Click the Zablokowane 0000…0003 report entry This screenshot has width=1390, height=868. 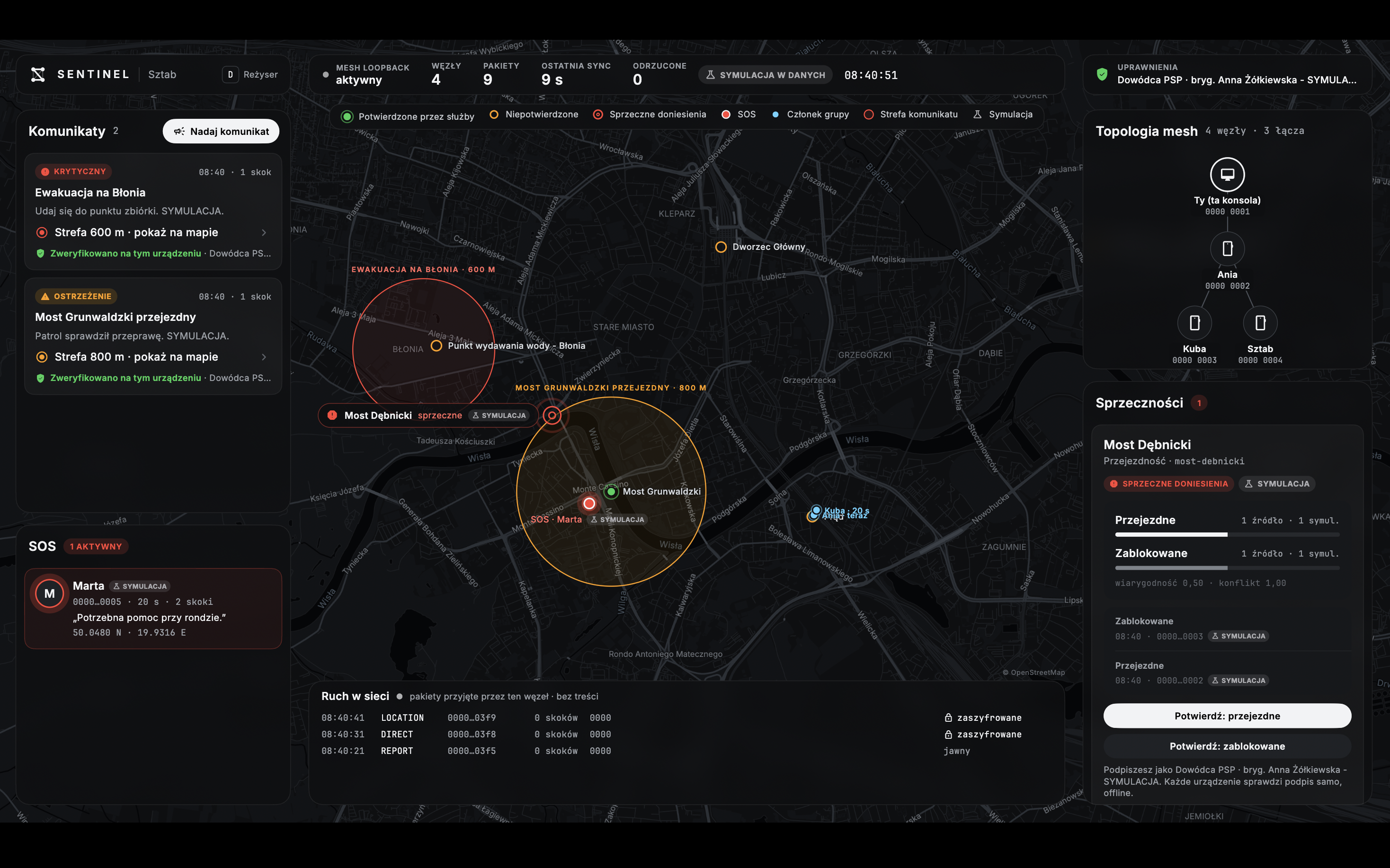(x=1227, y=629)
